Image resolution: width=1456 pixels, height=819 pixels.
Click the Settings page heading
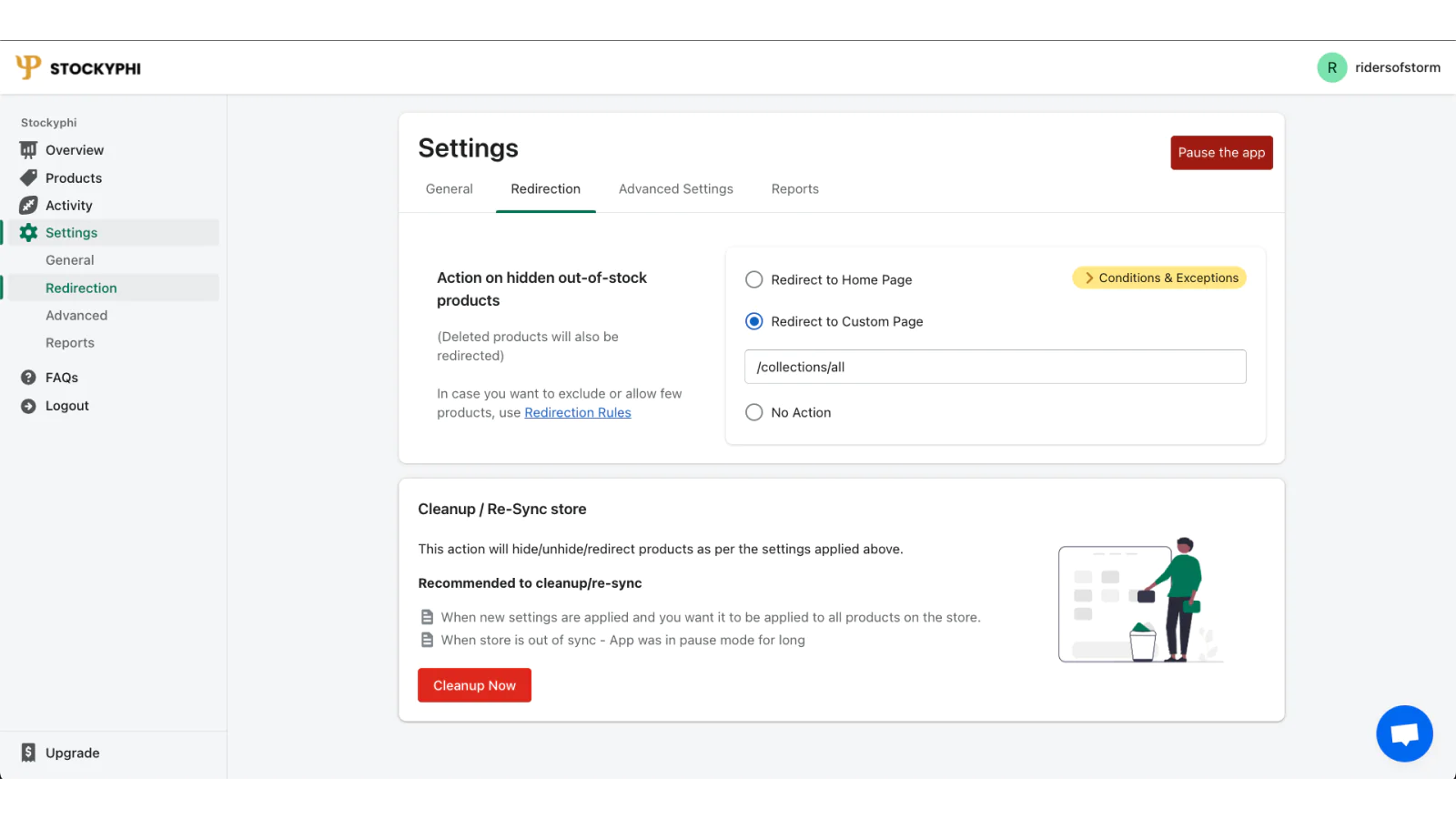468,148
